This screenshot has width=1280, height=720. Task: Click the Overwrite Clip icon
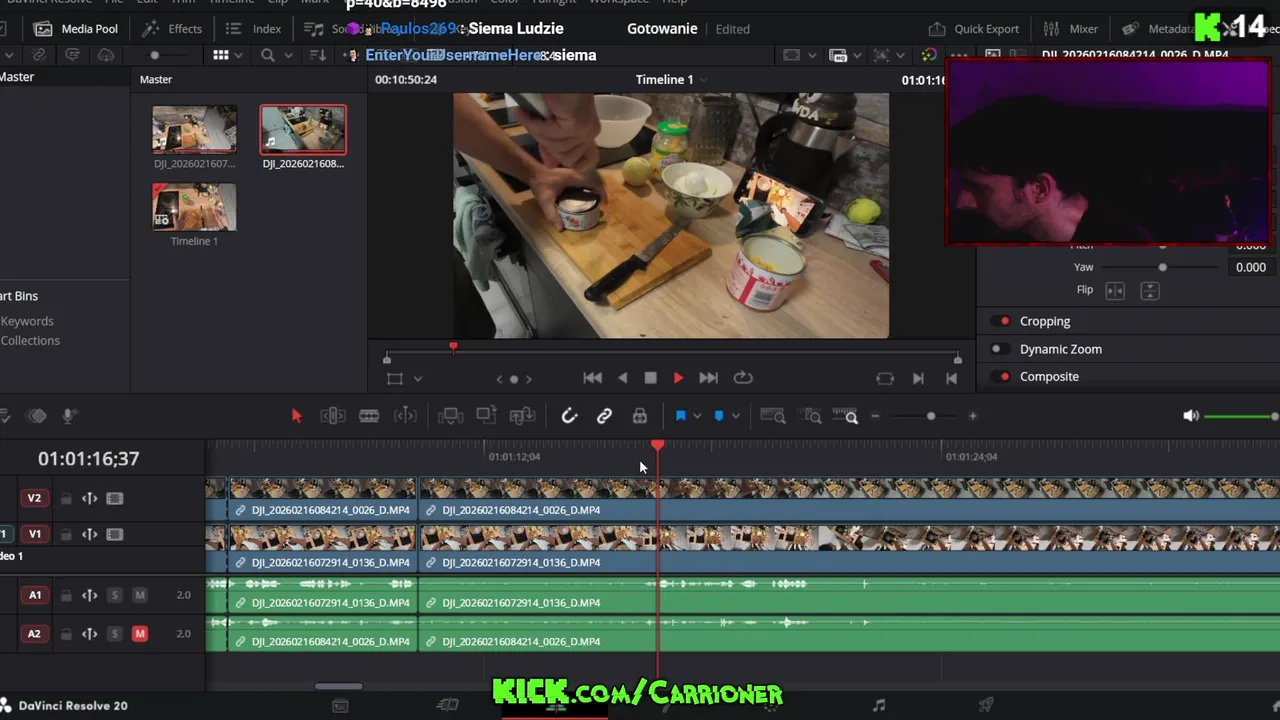486,416
